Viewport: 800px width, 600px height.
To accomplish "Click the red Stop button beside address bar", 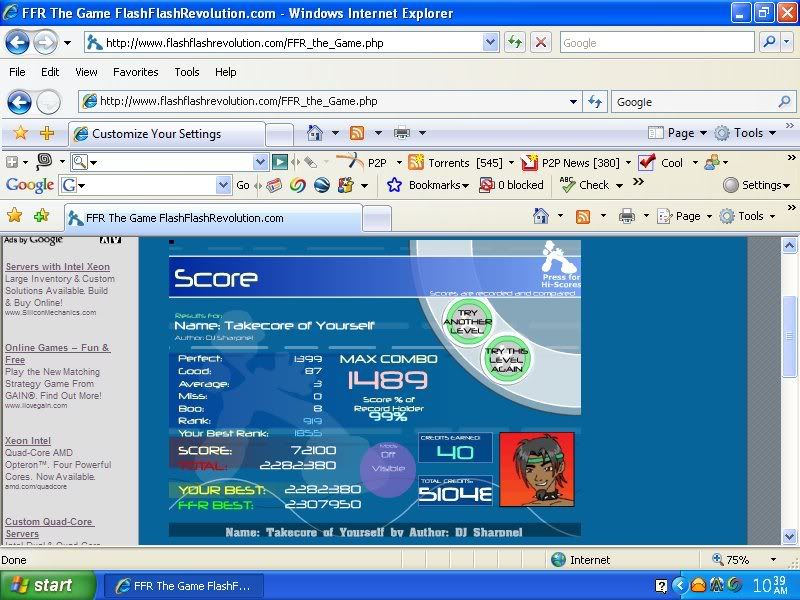I will (x=540, y=42).
